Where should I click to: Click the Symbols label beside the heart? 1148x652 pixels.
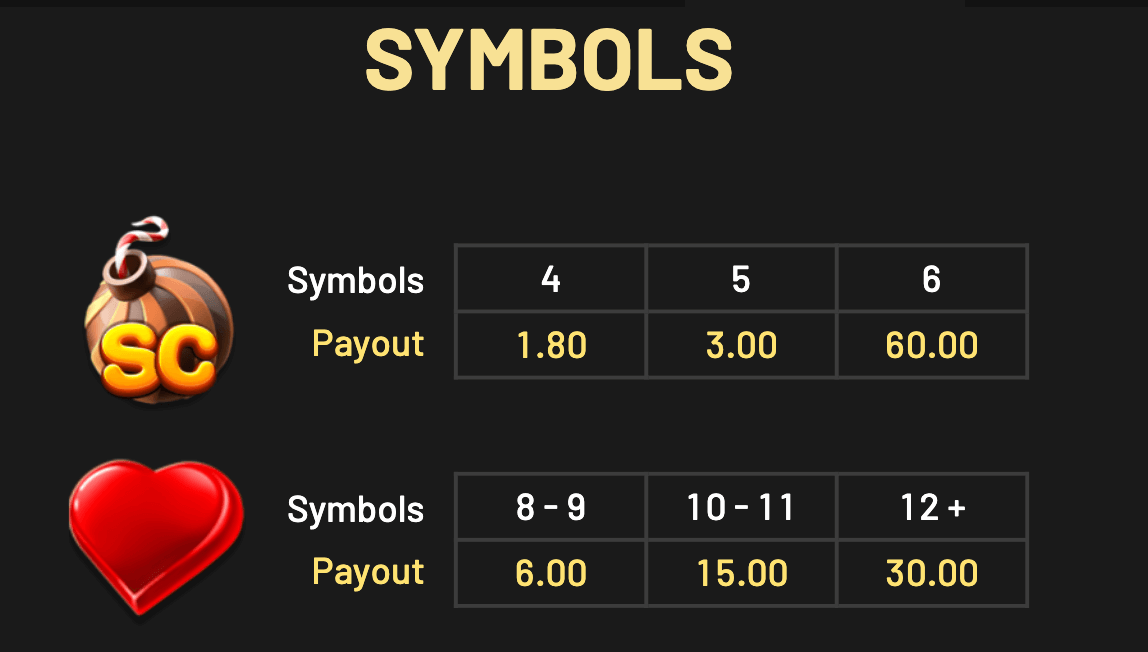pos(355,510)
